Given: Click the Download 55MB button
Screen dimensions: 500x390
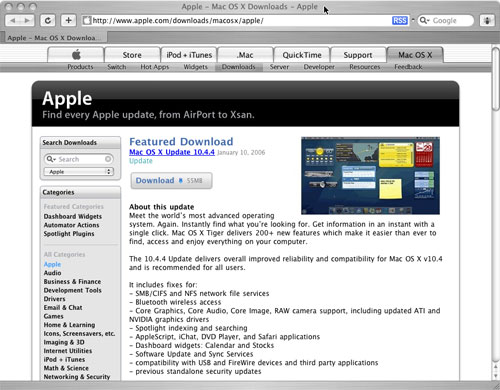Looking at the screenshot, I should click(171, 180).
